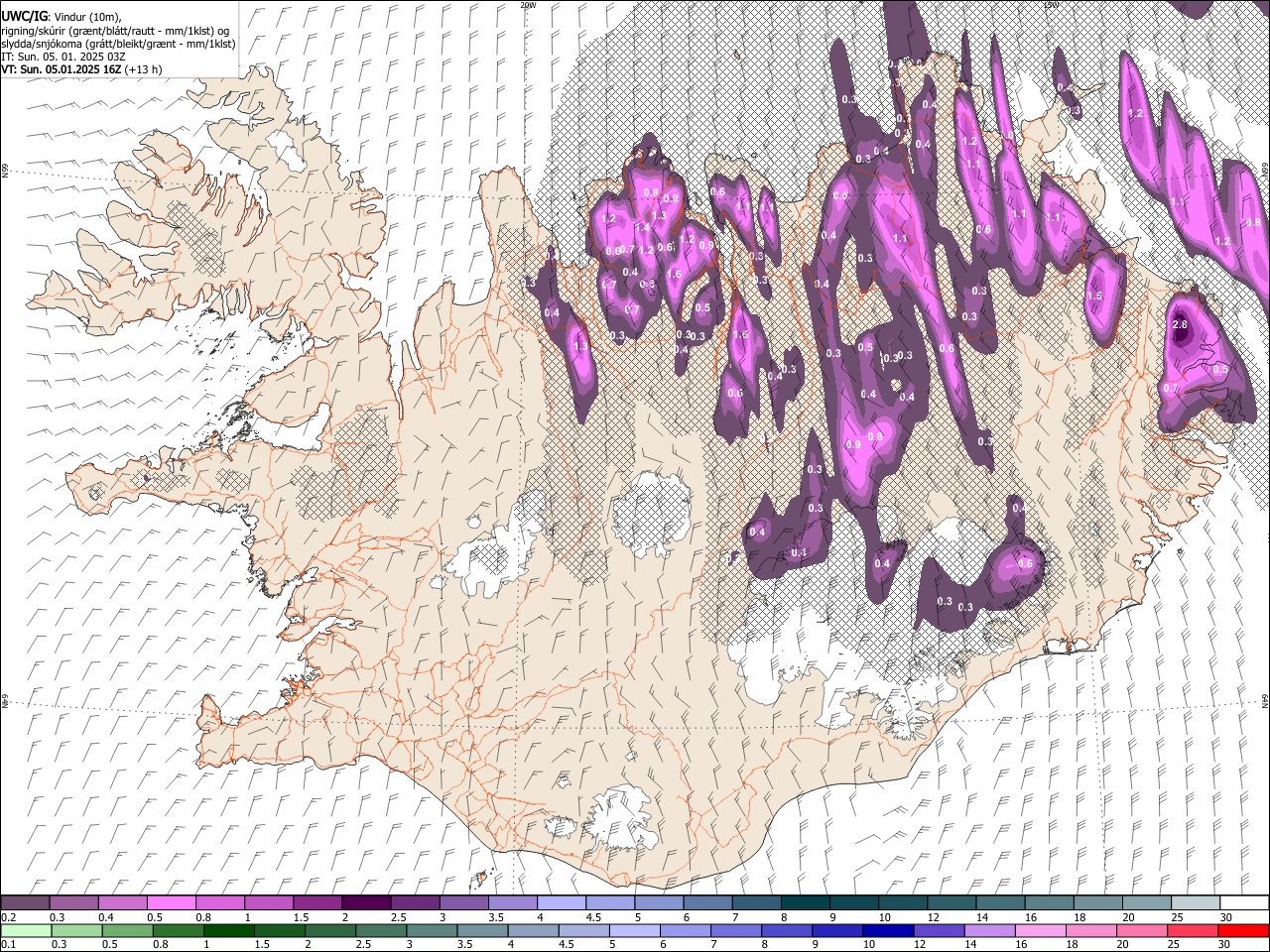Click the 30 label in the upper legend row
The height and width of the screenshot is (952, 1270).
[x=1225, y=917]
